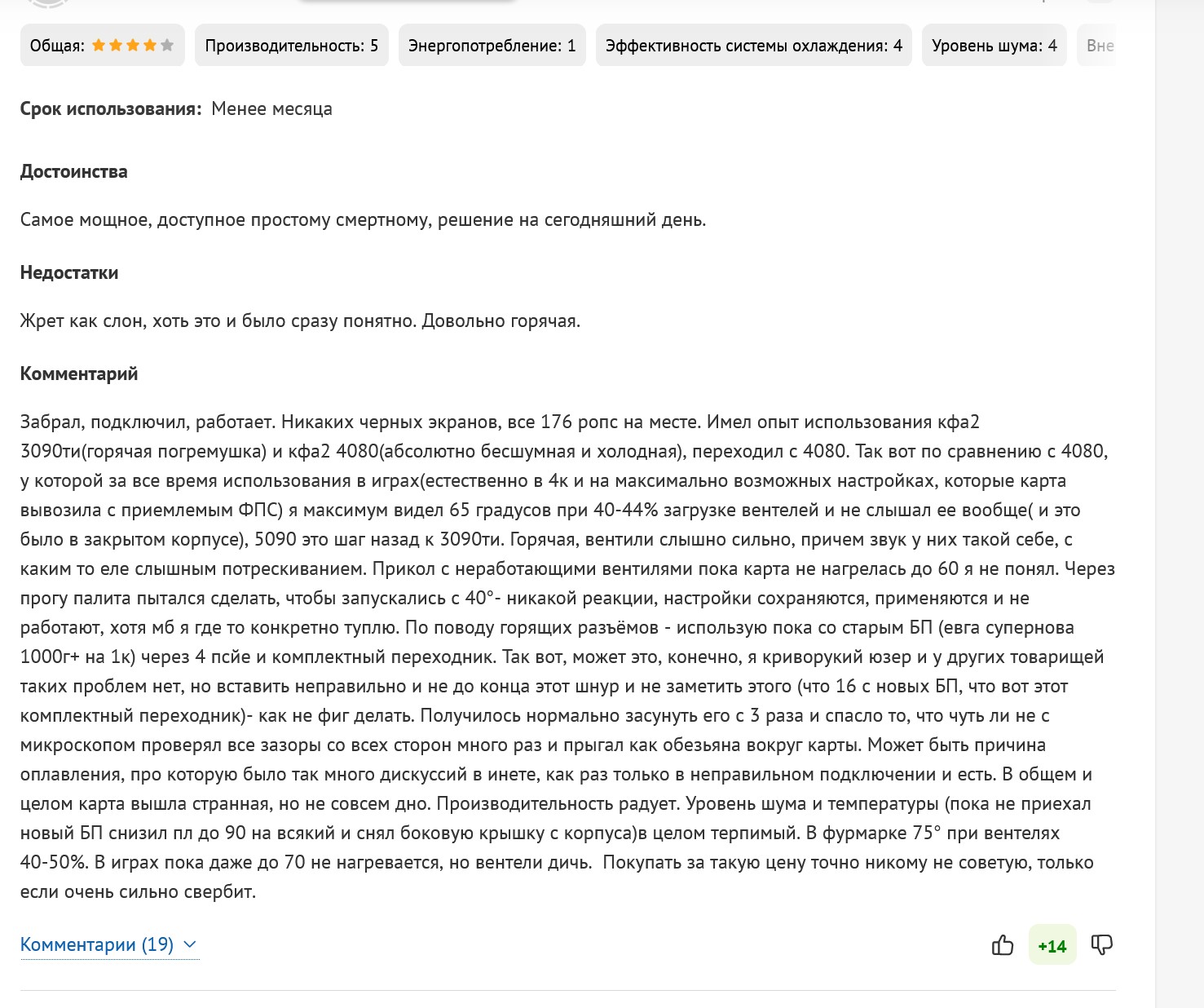Open the Комментарии (19) link
Image resolution: width=1204 pixels, height=1008 pixels.
coord(97,944)
